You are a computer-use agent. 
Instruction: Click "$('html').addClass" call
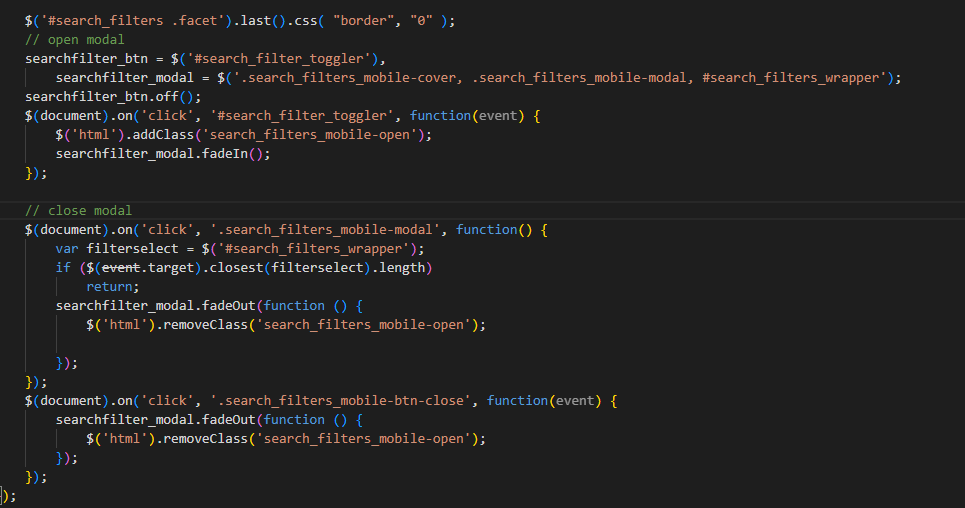point(124,135)
